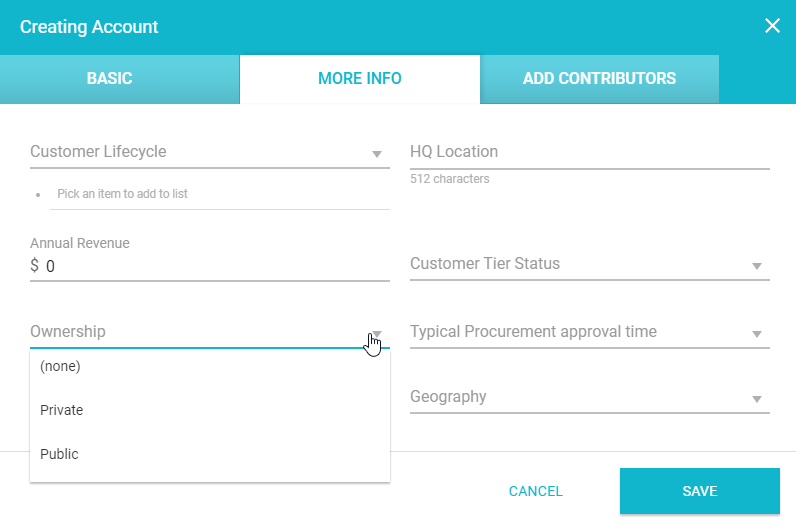Screen dimensions: 796x528
Task: Click the SAVE button
Action: pos(699,491)
